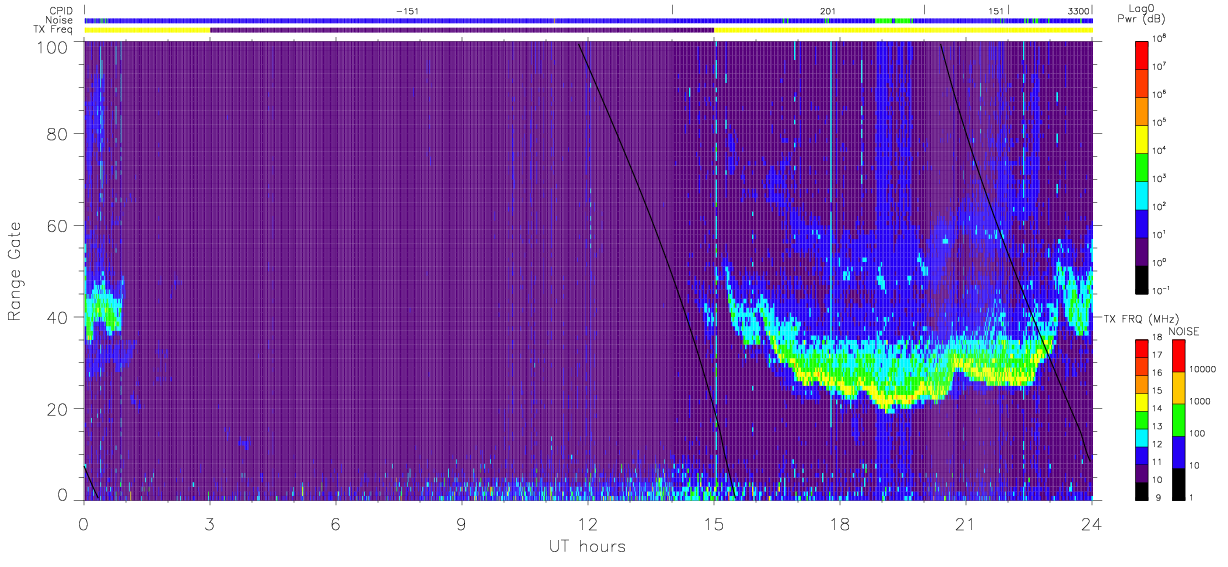Click Pwr colorbar label "10^8"
Screen dimensions: 1228x567
[1161, 37]
